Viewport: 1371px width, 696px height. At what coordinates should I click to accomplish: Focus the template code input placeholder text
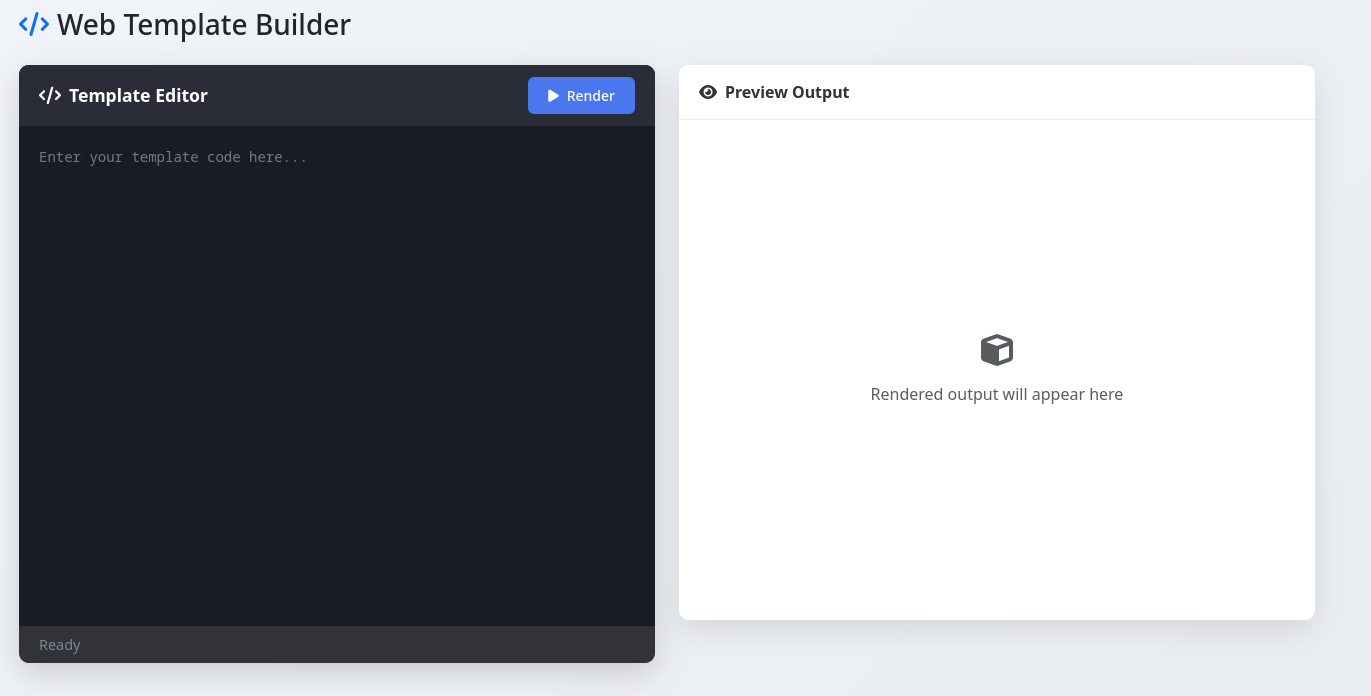173,157
